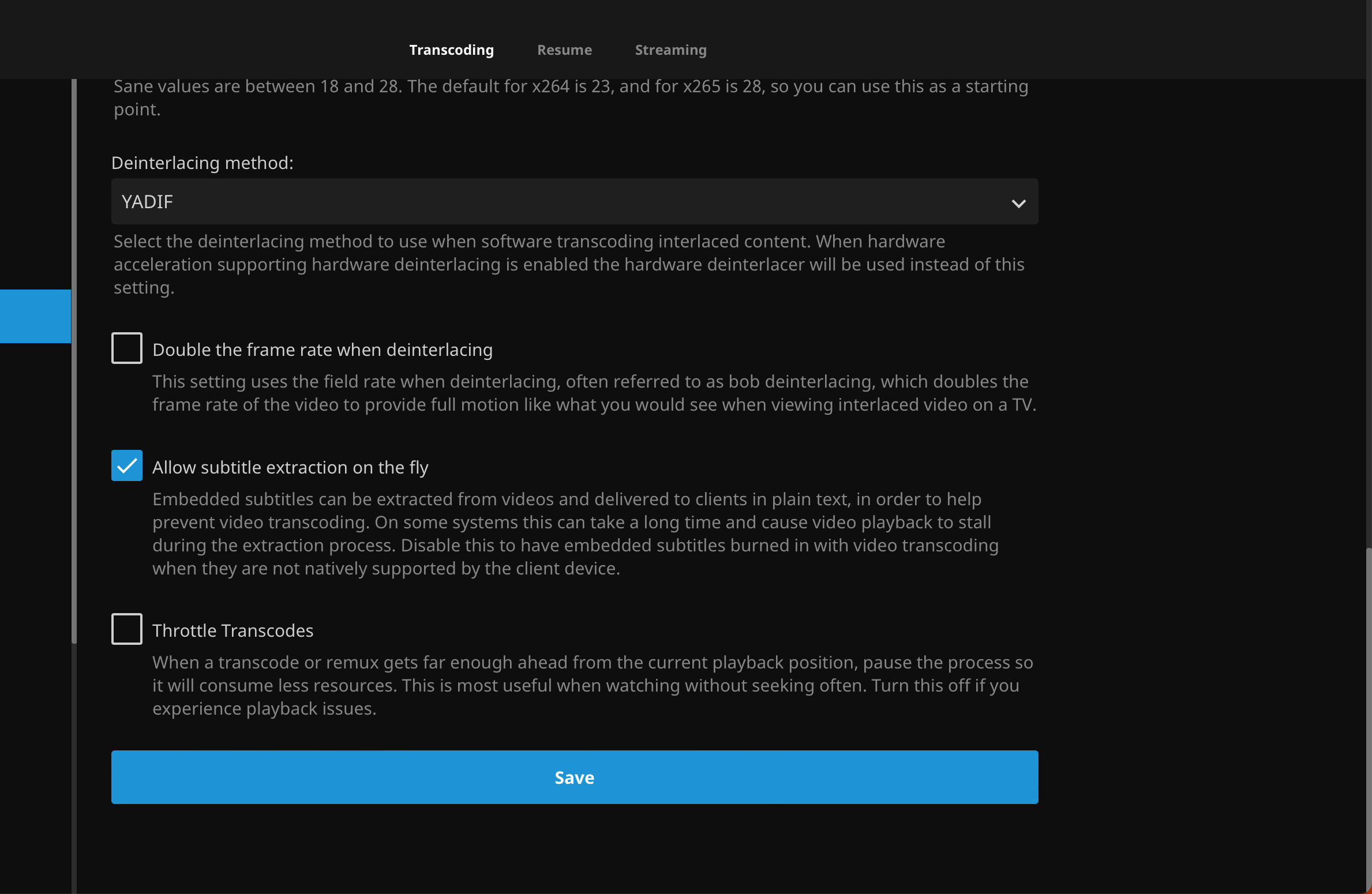Click the 'Throttle Transcodes' label text
The image size is (1372, 894).
point(233,631)
